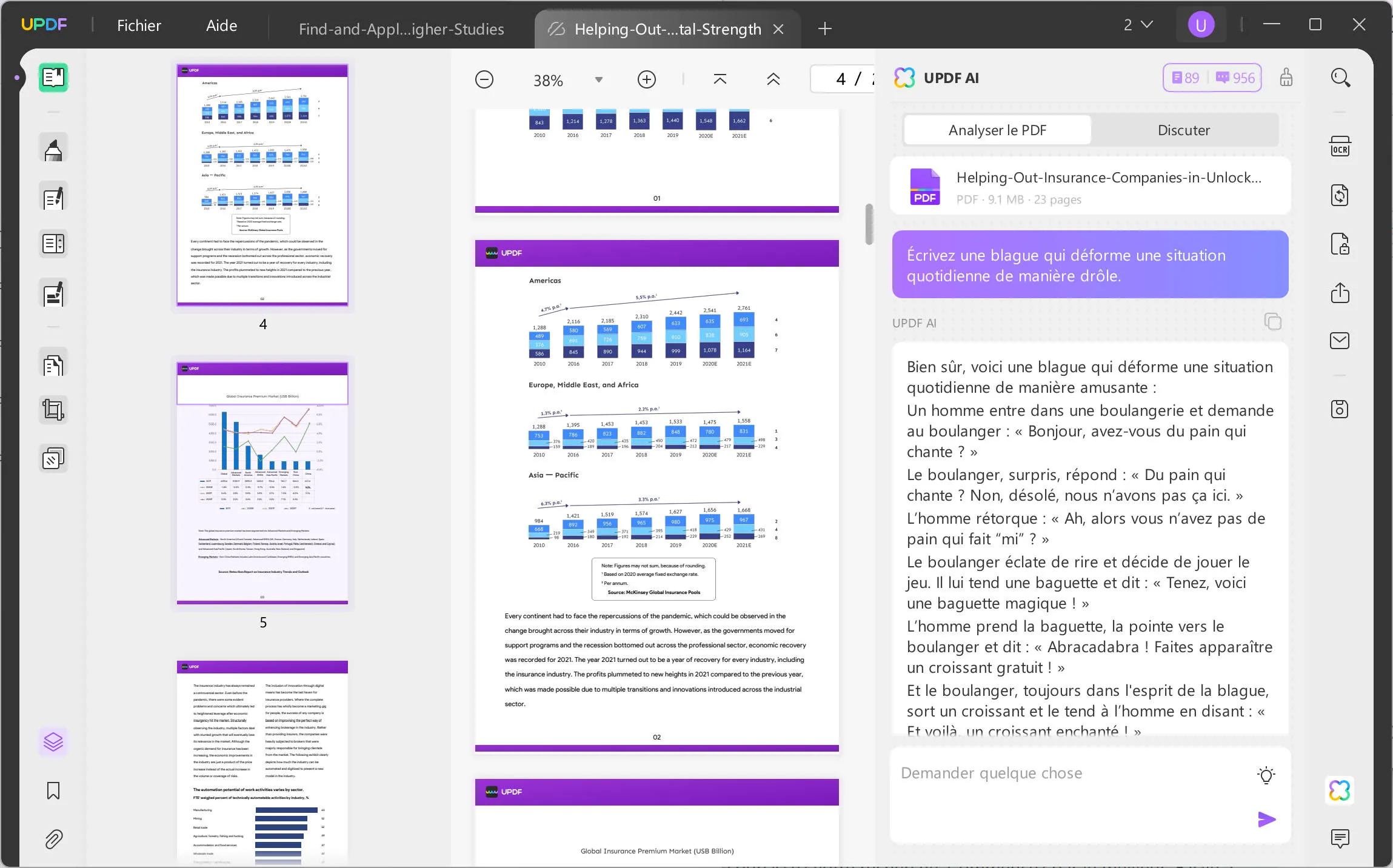Open the bookmarks panel
The image size is (1393, 868).
pos(53,791)
